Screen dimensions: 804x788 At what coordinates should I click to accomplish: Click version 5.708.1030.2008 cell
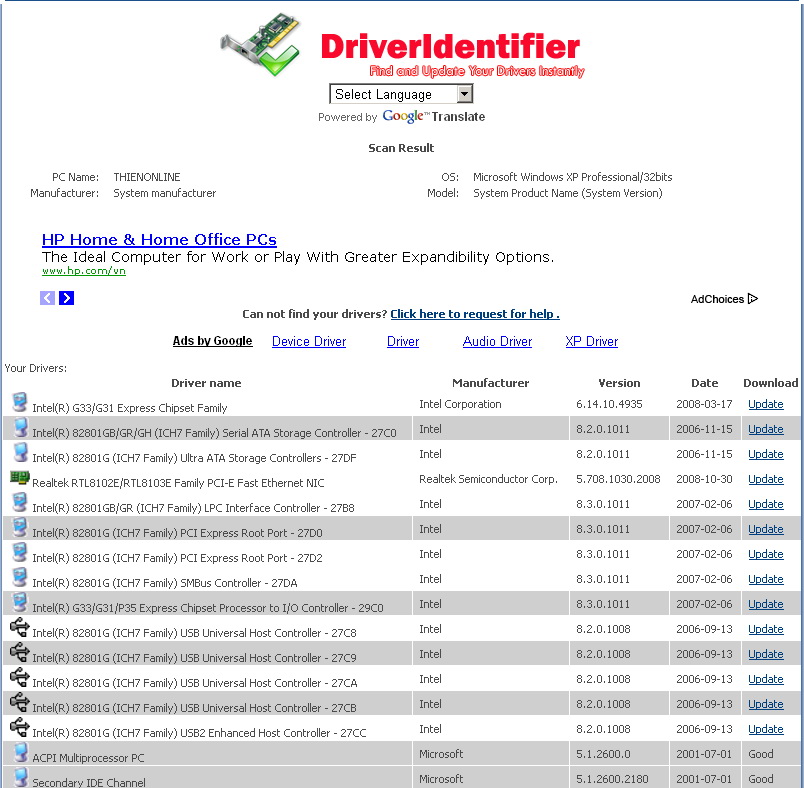tap(618, 479)
